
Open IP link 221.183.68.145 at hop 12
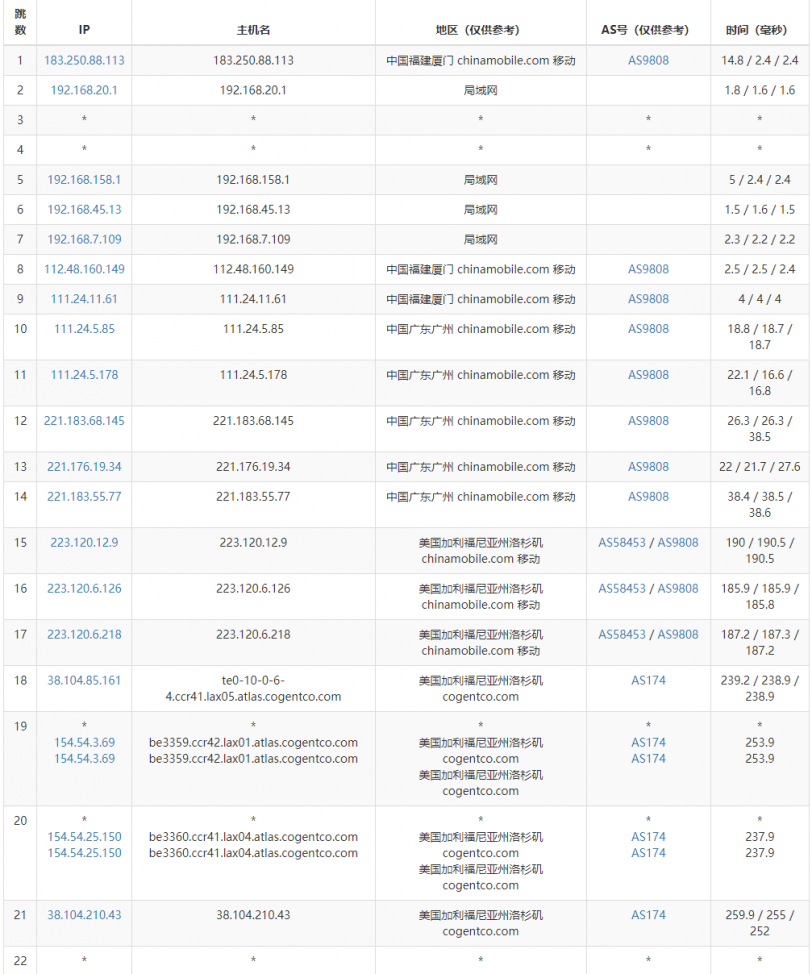[x=84, y=421]
